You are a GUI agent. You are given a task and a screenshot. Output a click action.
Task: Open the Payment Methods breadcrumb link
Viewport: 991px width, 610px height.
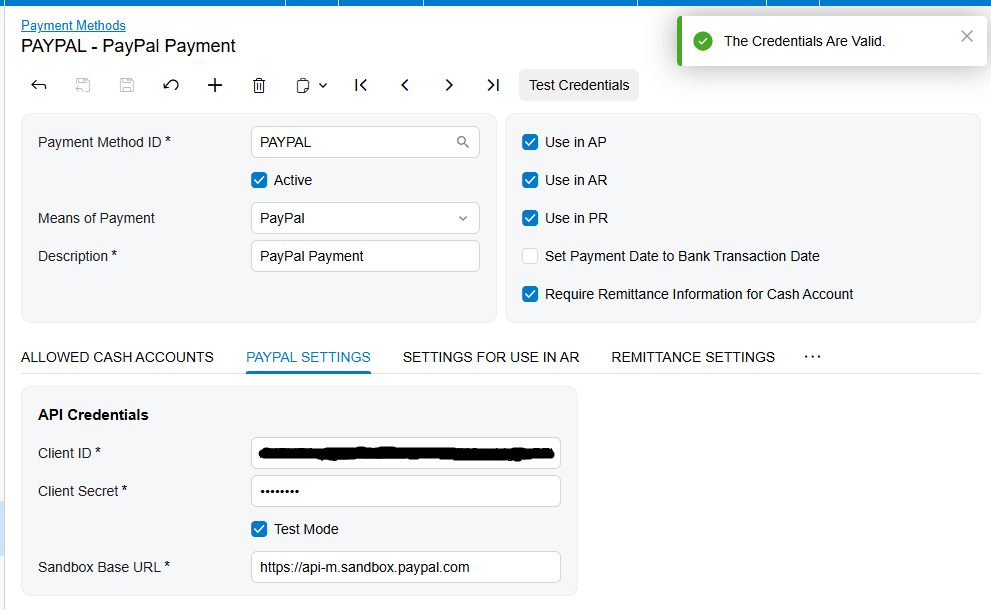[x=73, y=25]
